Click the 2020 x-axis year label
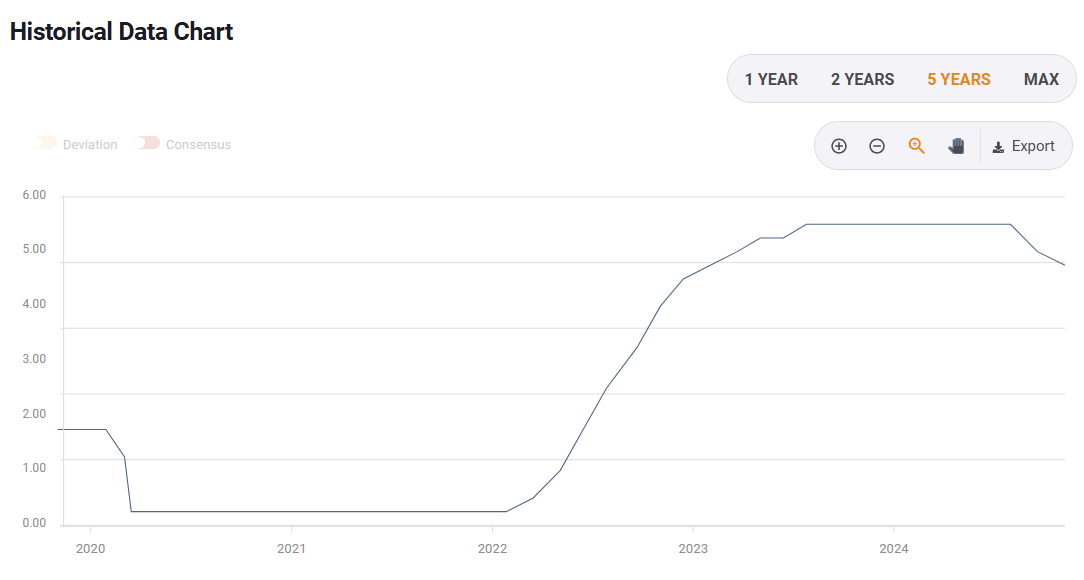The height and width of the screenshot is (580, 1084). (x=90, y=548)
